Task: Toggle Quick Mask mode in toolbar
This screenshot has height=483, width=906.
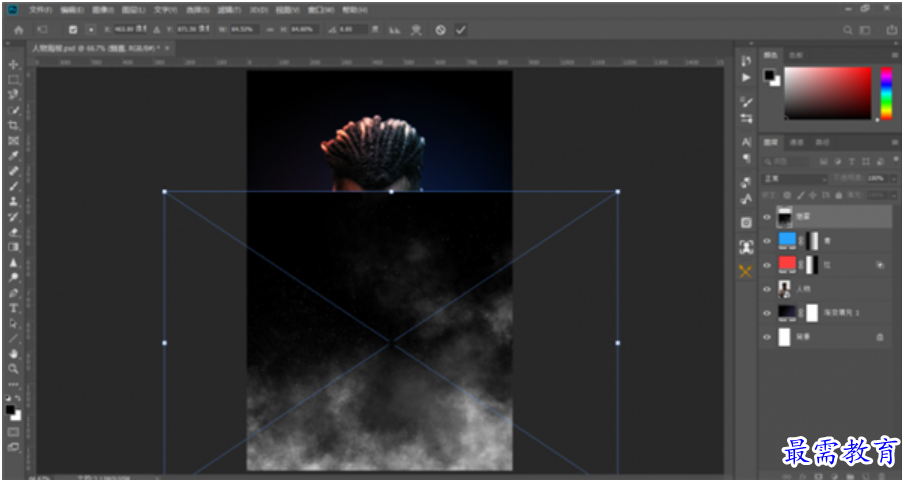Action: (13, 432)
